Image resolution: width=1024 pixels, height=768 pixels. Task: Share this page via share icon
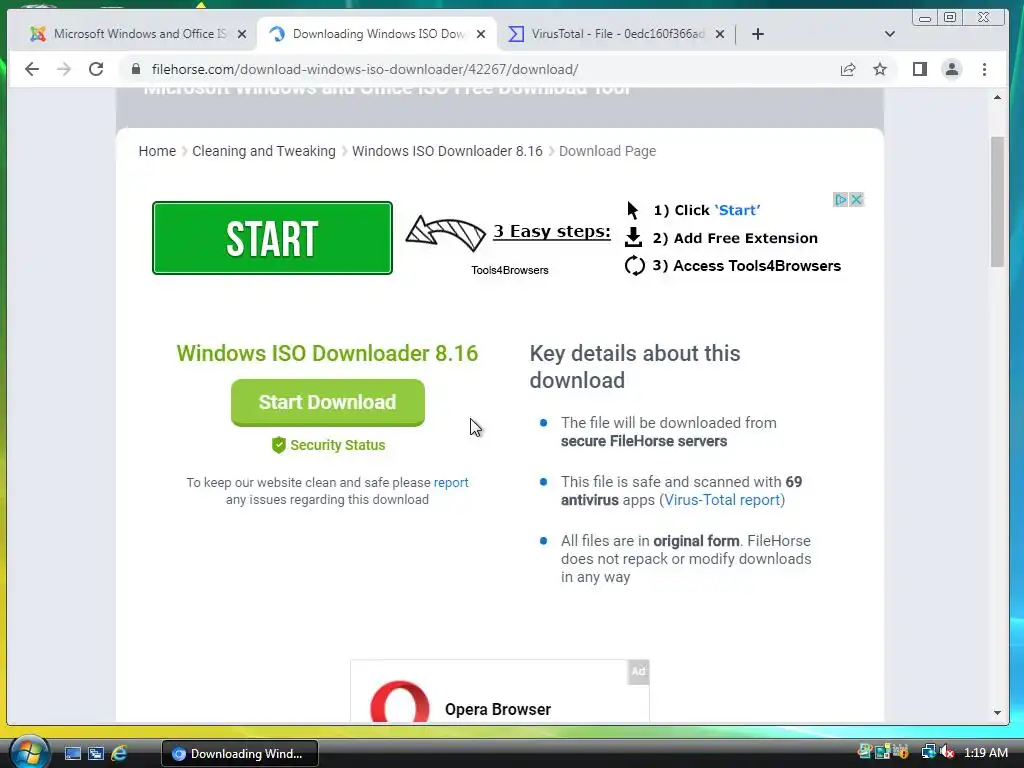(848, 69)
